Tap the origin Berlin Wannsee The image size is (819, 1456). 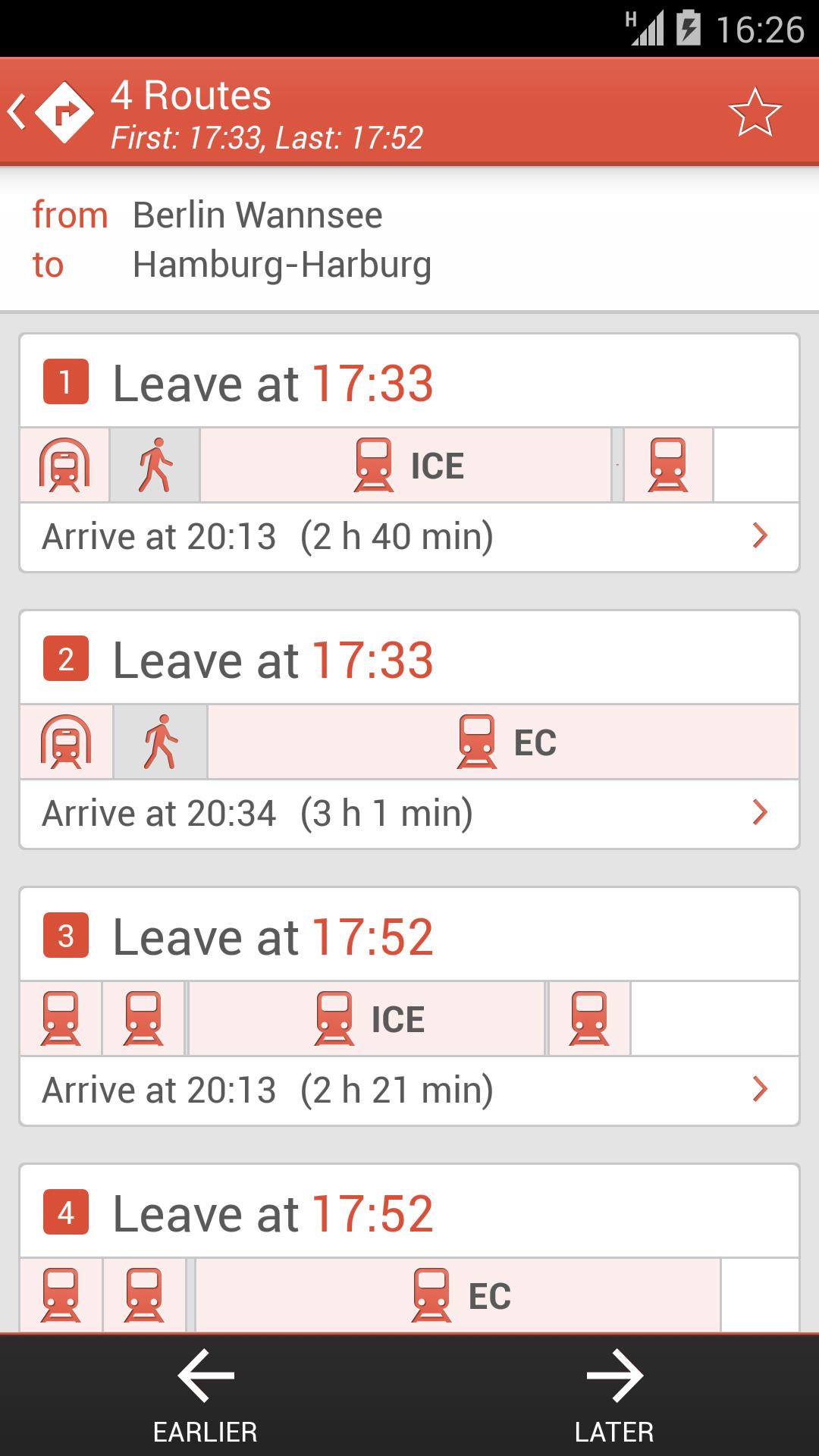point(258,215)
